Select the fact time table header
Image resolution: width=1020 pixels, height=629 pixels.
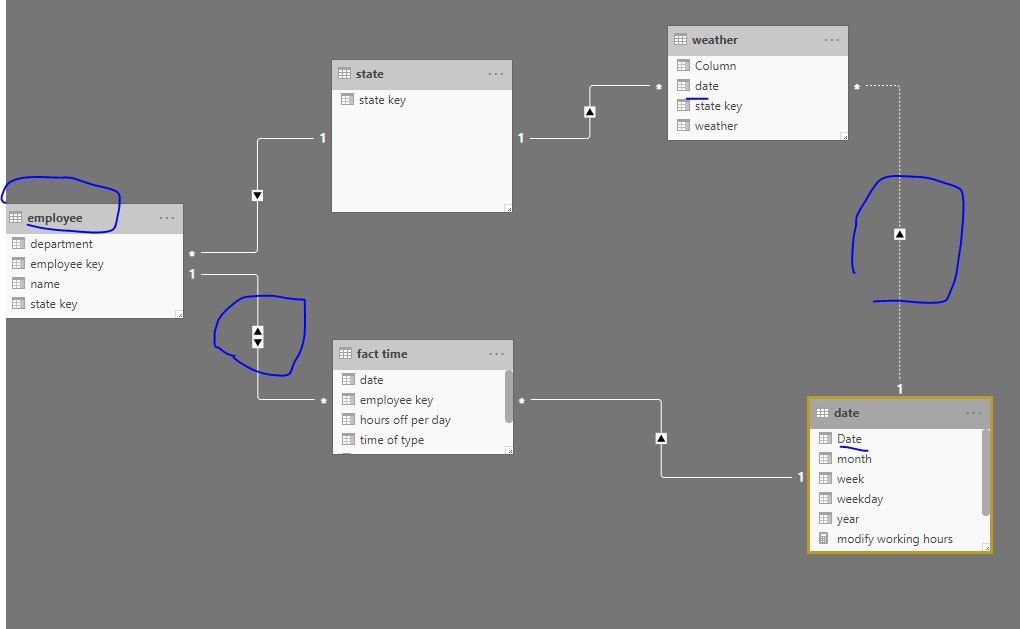tap(423, 355)
